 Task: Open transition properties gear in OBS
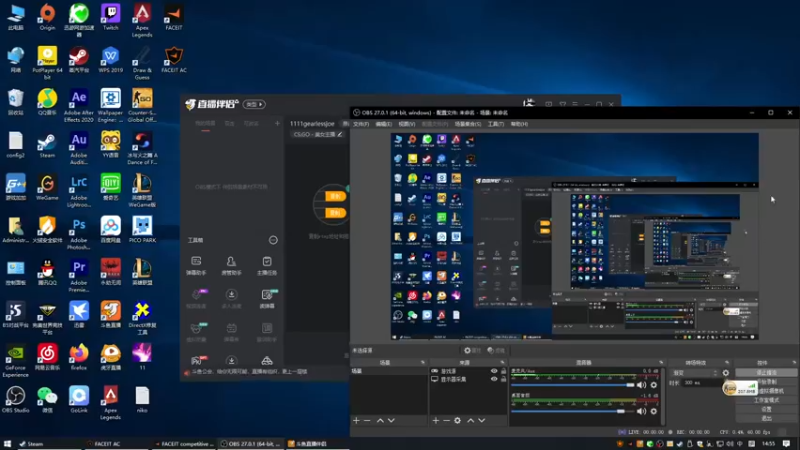pyautogui.click(x=726, y=373)
